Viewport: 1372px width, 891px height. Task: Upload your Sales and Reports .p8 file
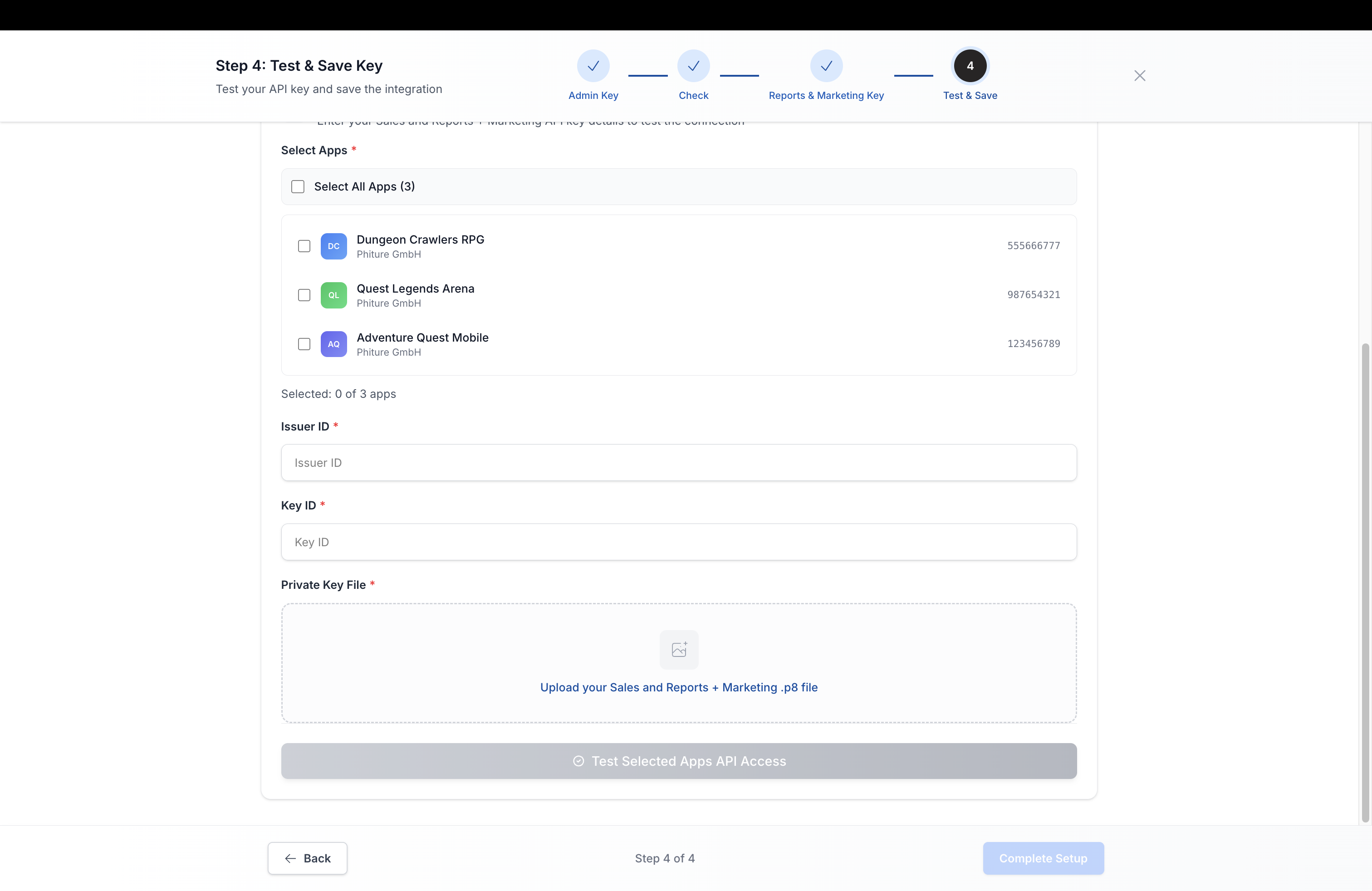(679, 687)
